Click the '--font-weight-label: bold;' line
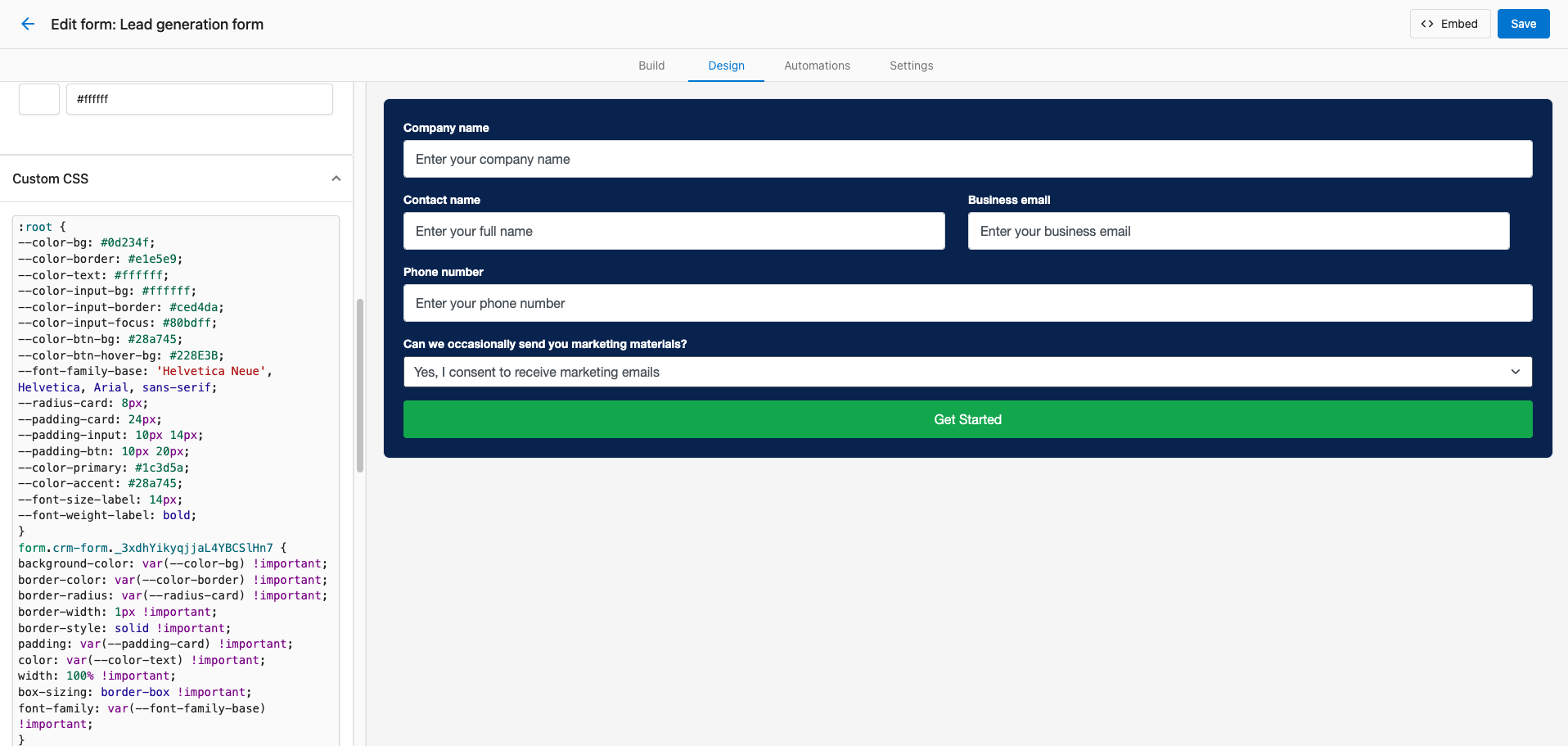The width and height of the screenshot is (1568, 746). [x=107, y=515]
